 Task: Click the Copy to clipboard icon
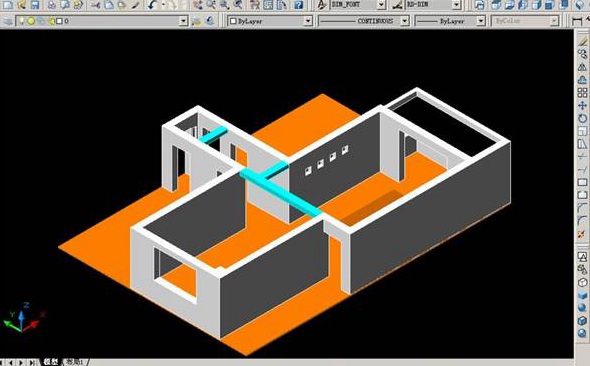coord(109,5)
